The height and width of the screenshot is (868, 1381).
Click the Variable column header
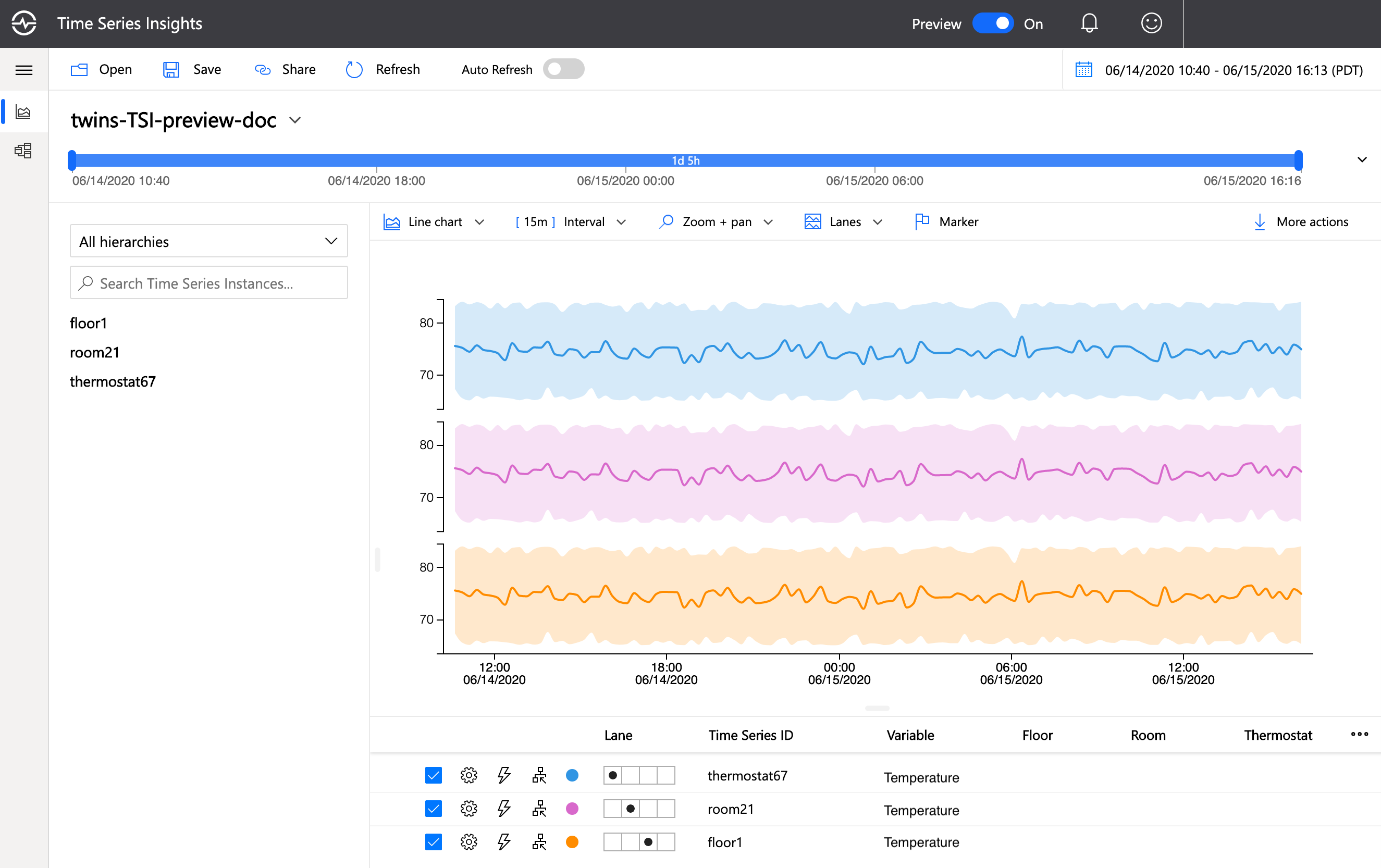[910, 735]
